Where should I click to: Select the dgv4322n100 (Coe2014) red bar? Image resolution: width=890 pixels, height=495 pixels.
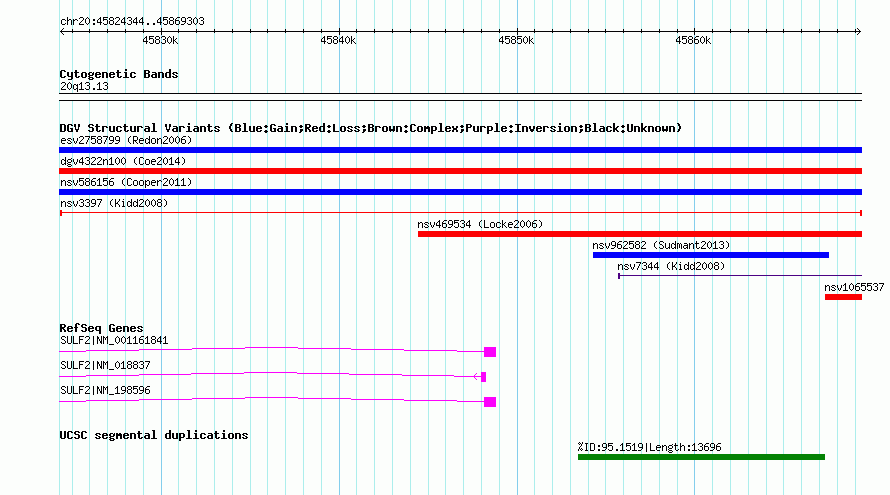tap(460, 171)
